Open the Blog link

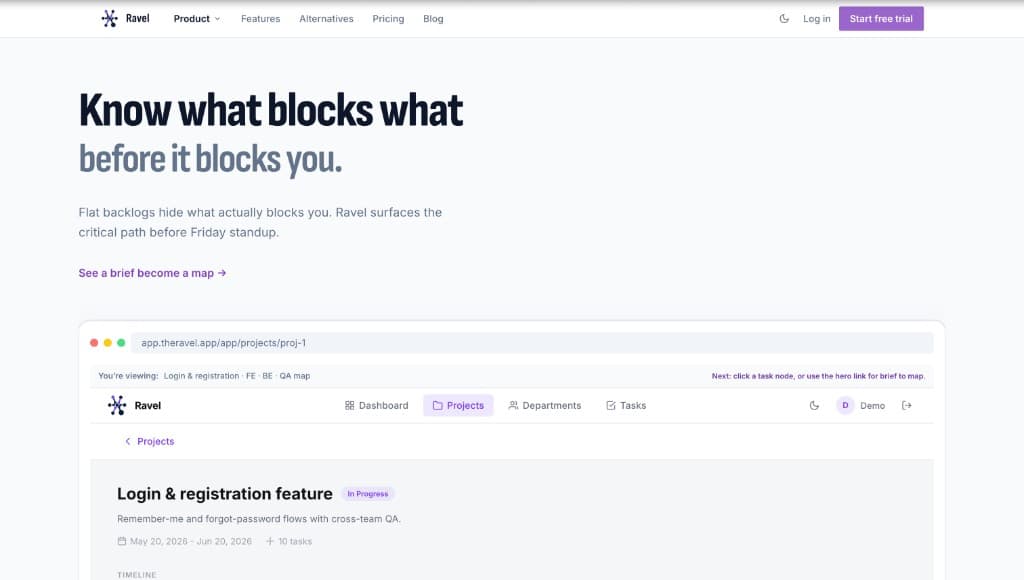433,19
